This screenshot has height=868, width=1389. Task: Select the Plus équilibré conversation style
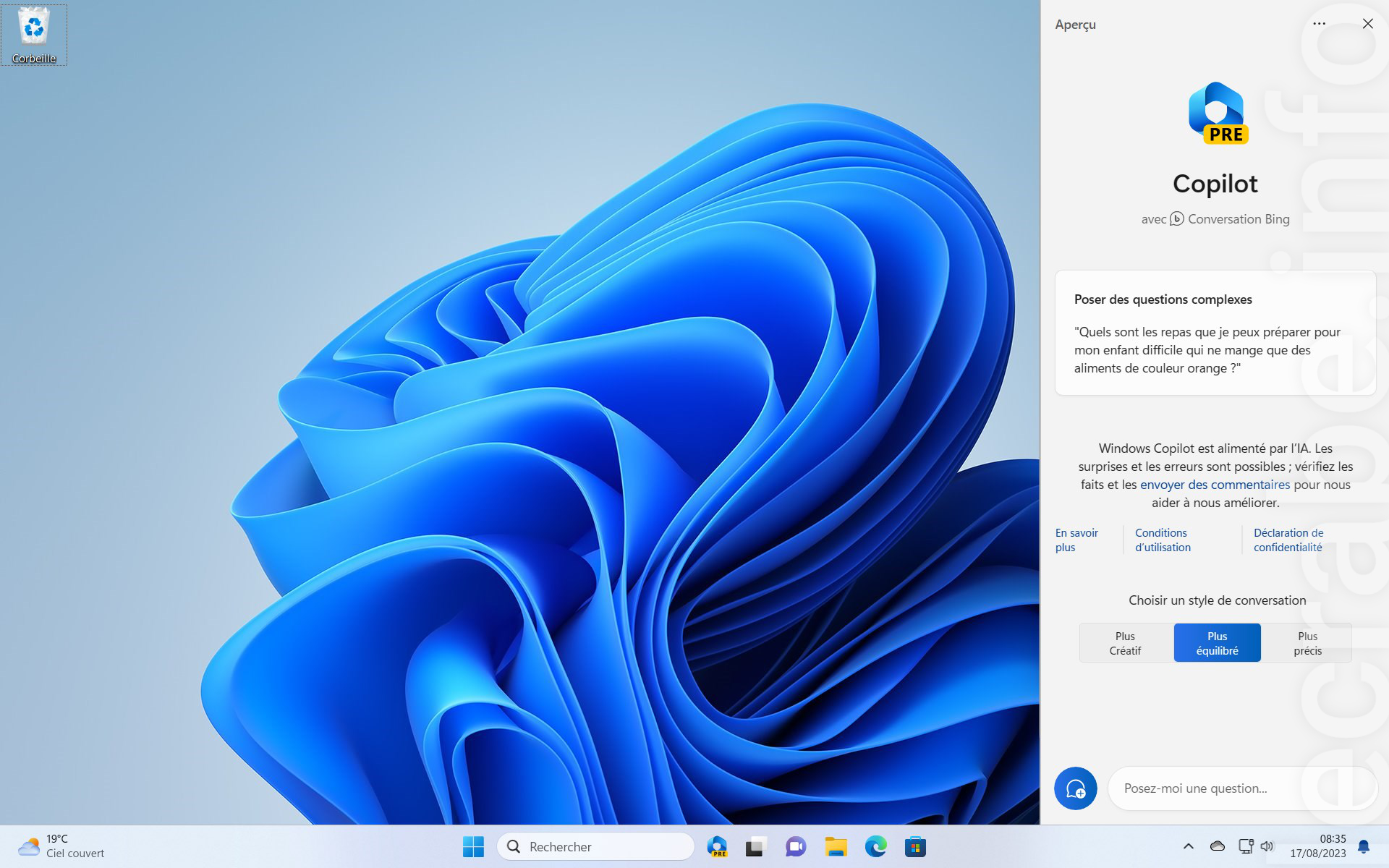pos(1217,643)
